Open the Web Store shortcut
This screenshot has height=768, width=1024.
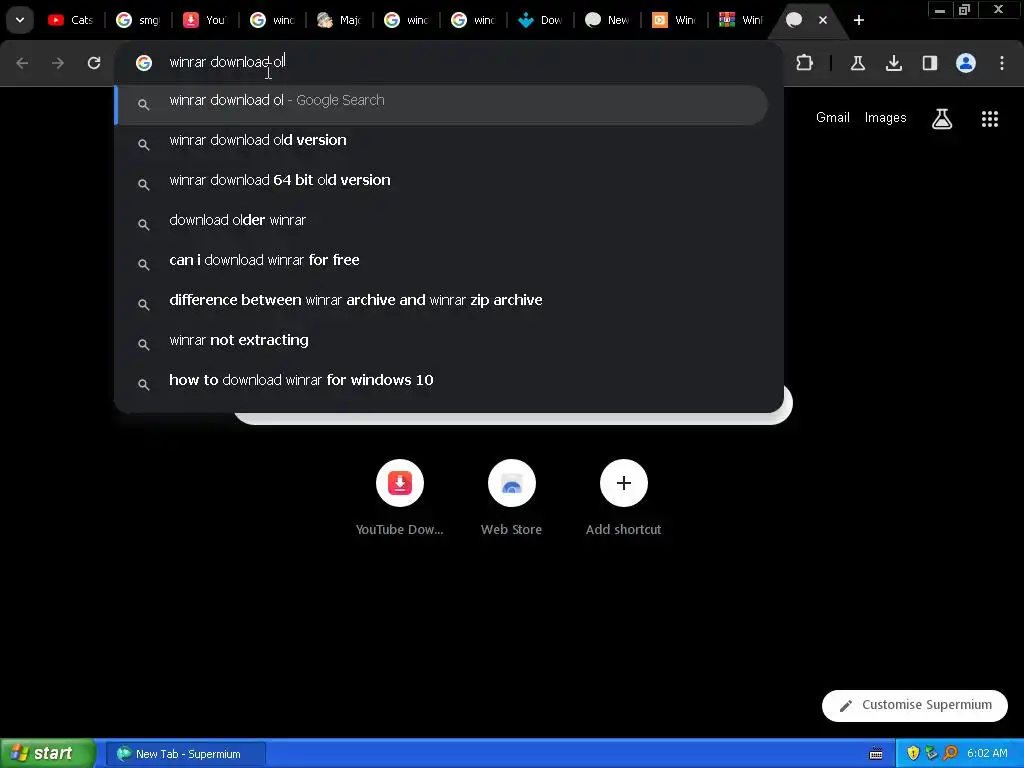tap(511, 498)
